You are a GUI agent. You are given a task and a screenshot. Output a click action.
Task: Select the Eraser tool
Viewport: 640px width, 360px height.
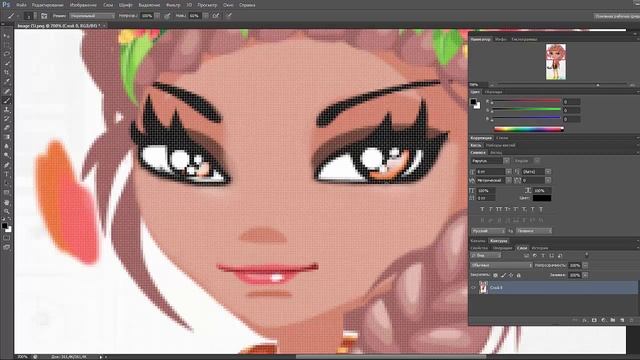point(7,128)
